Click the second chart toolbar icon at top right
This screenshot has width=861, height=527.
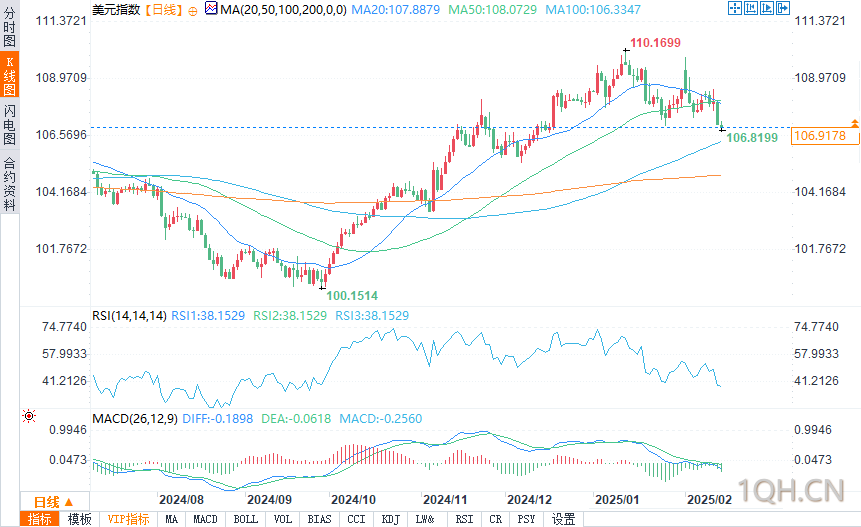point(751,8)
